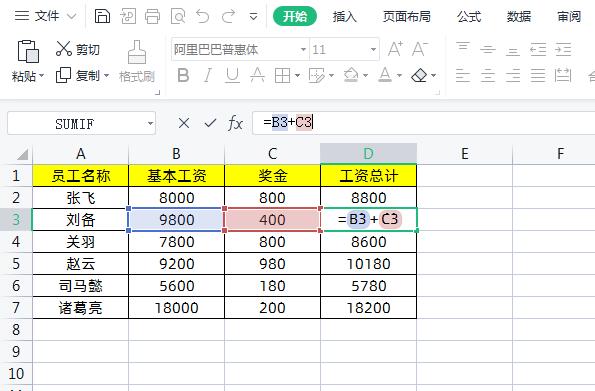
Task: Open insert function fx dialog
Action: [235, 123]
